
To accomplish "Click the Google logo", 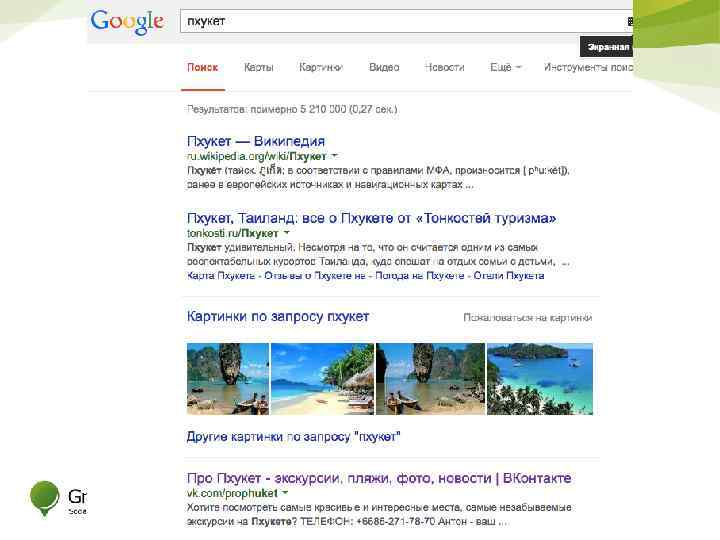I will click(x=127, y=22).
